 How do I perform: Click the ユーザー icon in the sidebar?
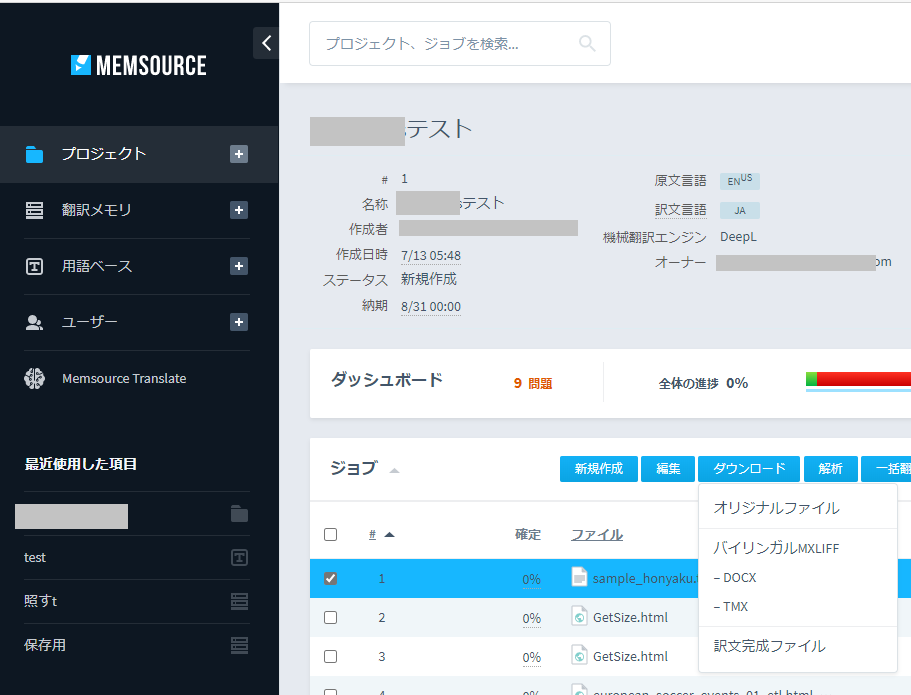[34, 323]
